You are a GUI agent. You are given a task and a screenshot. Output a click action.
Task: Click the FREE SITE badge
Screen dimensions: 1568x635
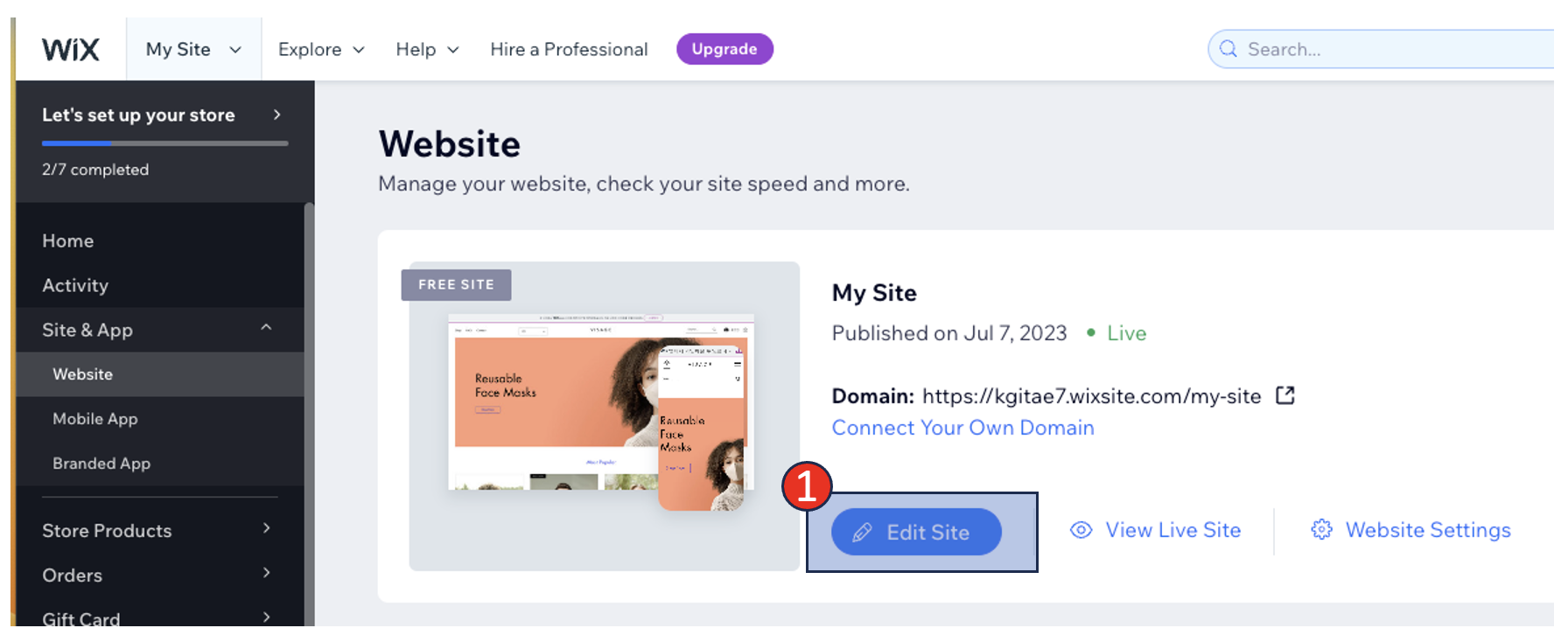456,285
